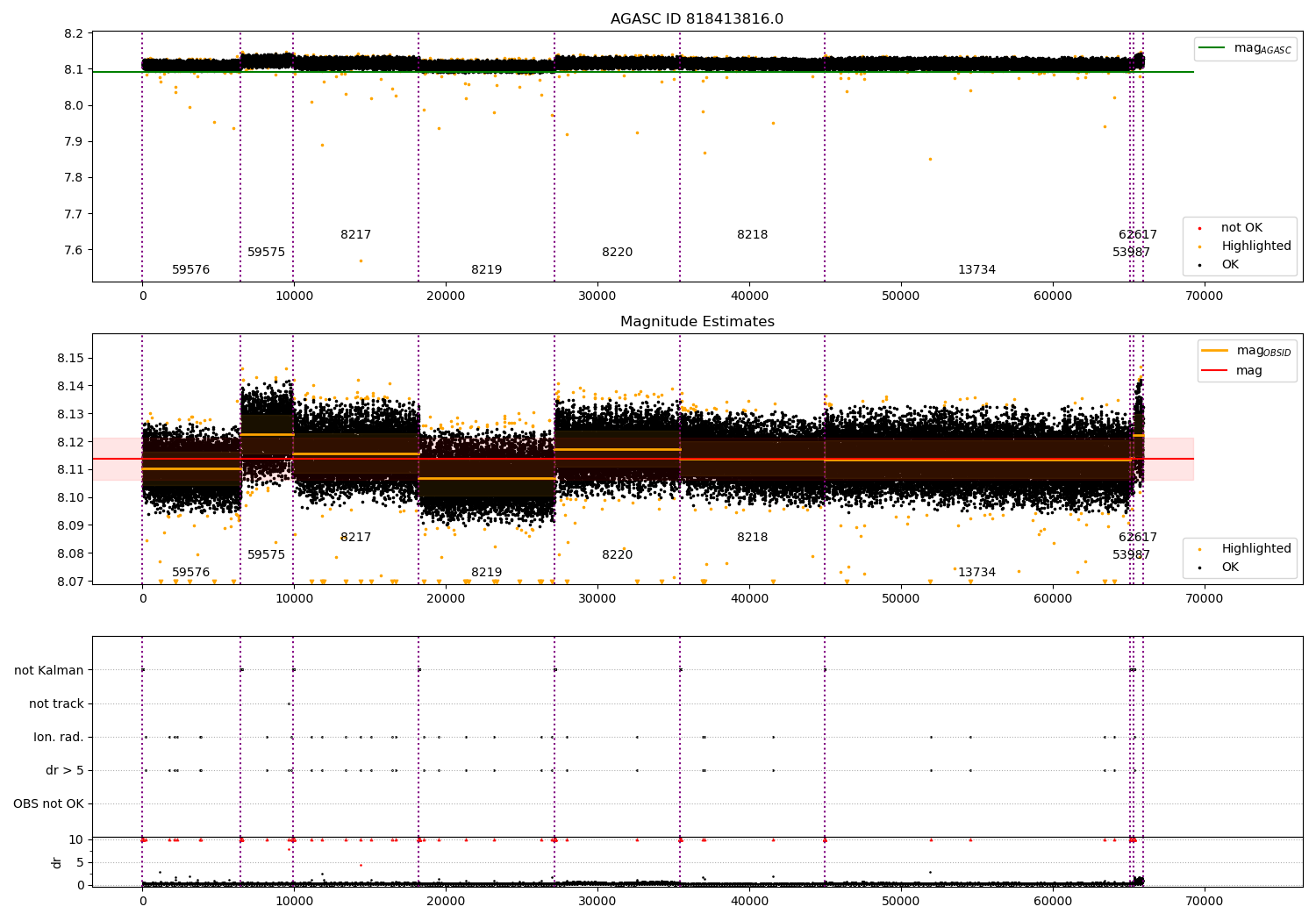Click the 'not Kalman' axis label
This screenshot has width=1316, height=921.
(x=49, y=670)
